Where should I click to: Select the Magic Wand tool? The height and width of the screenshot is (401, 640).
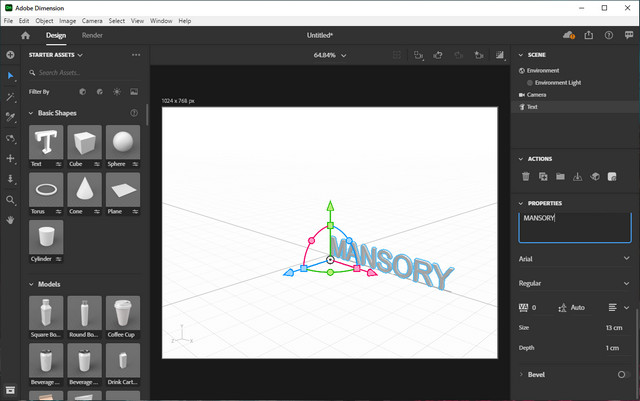click(10, 97)
